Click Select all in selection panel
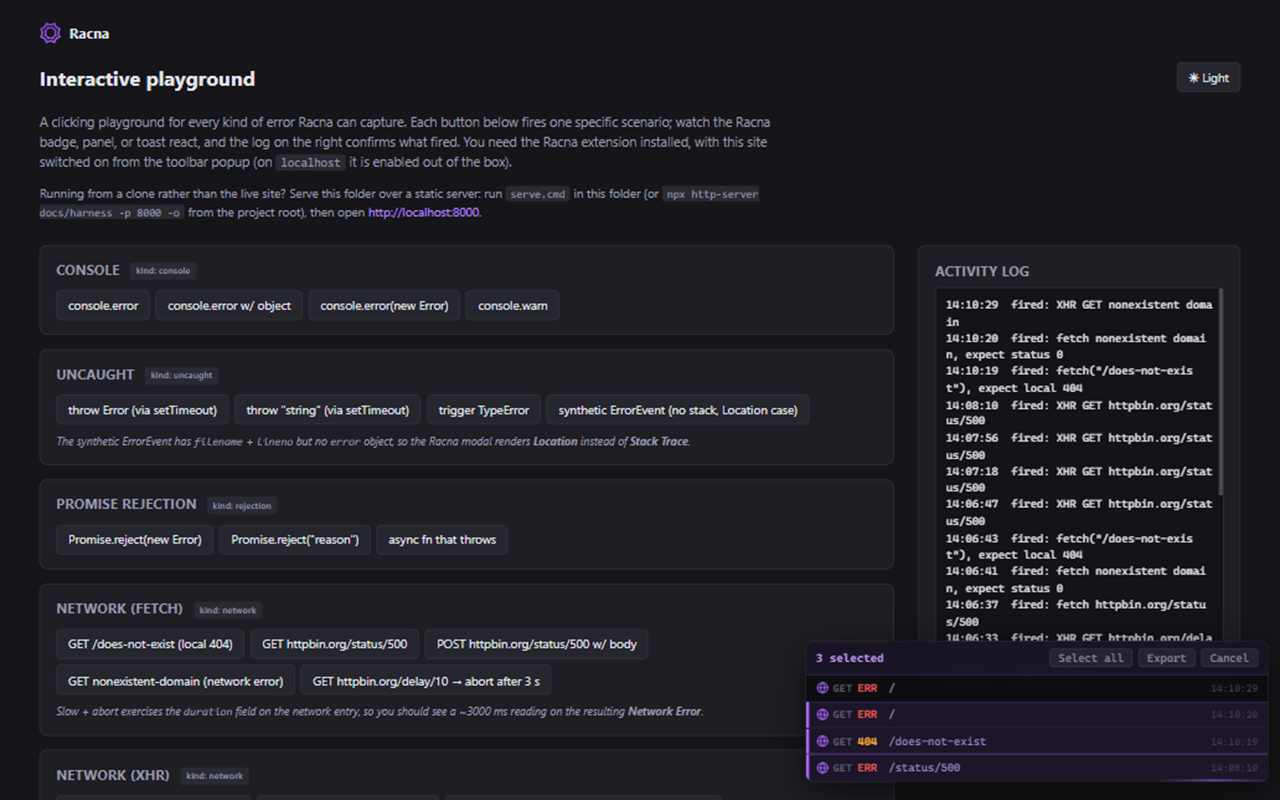 coord(1091,658)
